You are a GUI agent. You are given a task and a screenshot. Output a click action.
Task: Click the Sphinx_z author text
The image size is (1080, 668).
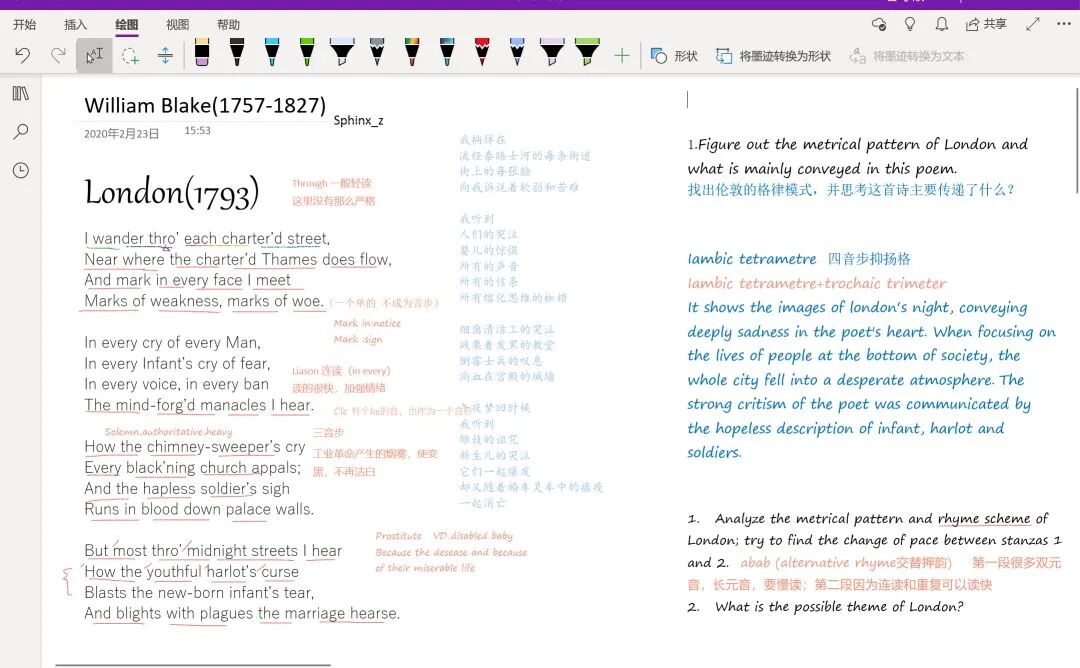tap(358, 121)
